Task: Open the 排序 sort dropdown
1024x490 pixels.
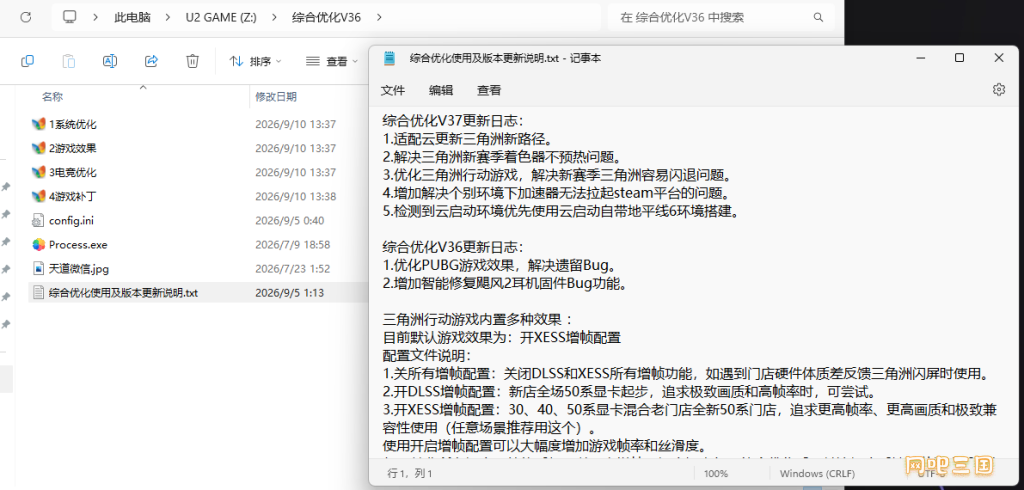Action: 255,61
